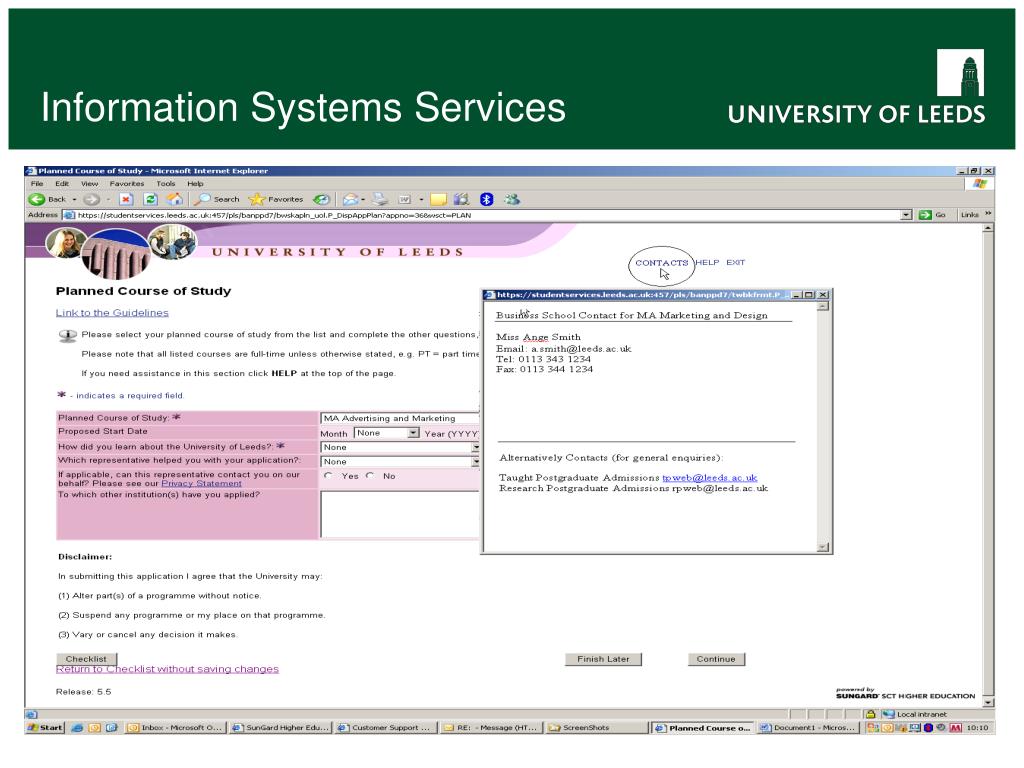Click contact popup scrollbar down arrow
Viewport: 1024px width, 768px height.
(x=823, y=547)
